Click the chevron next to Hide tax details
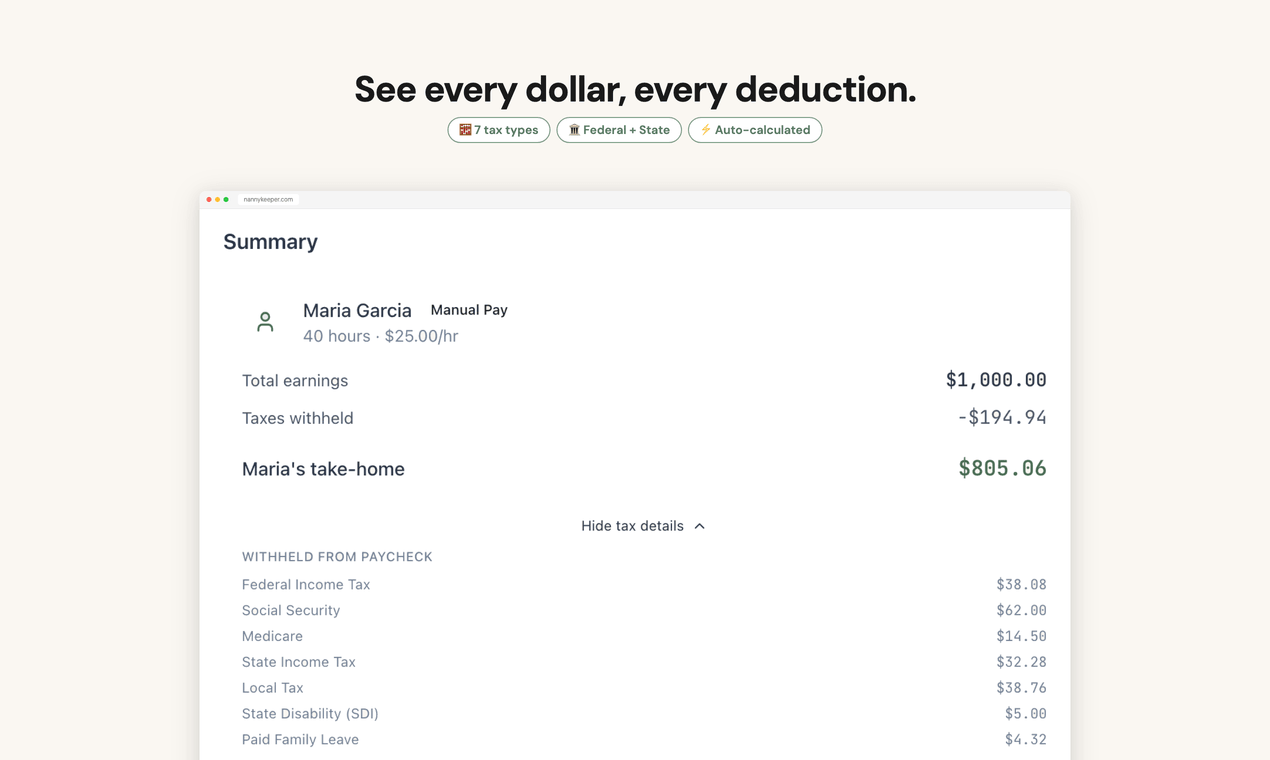This screenshot has width=1270, height=760. pos(699,526)
